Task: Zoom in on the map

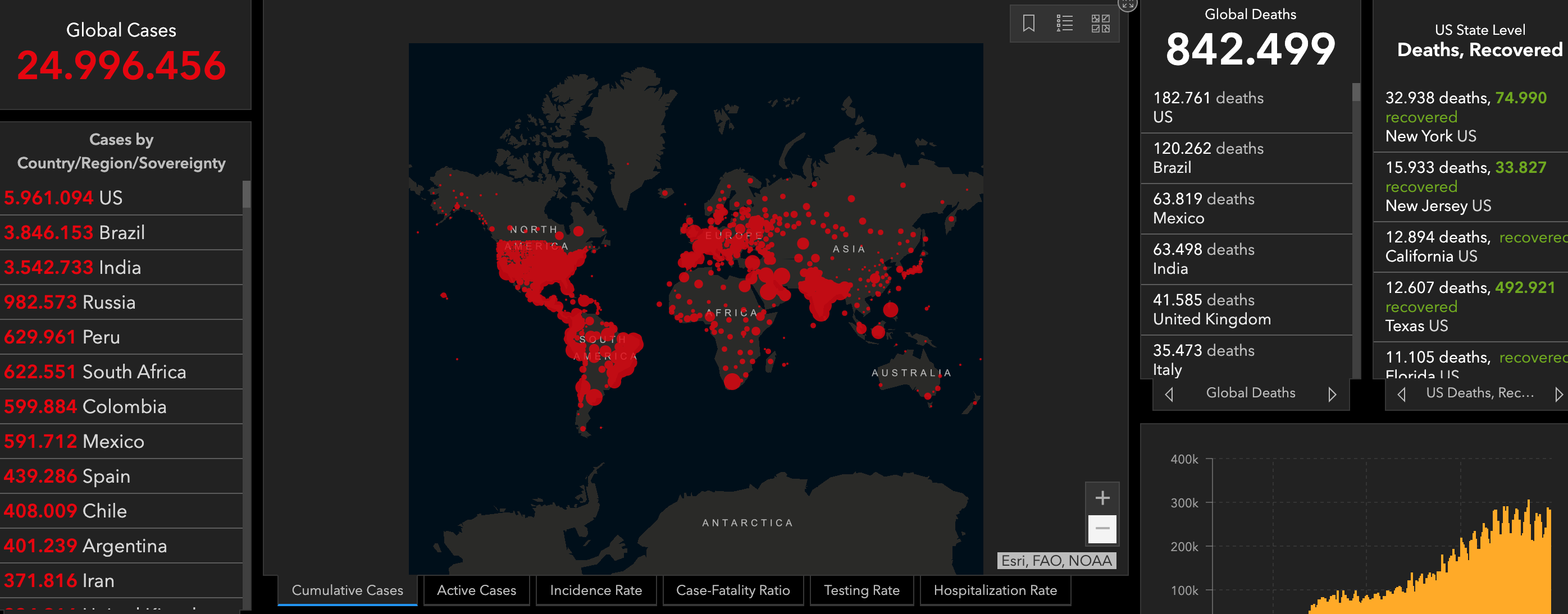Action: [1102, 498]
